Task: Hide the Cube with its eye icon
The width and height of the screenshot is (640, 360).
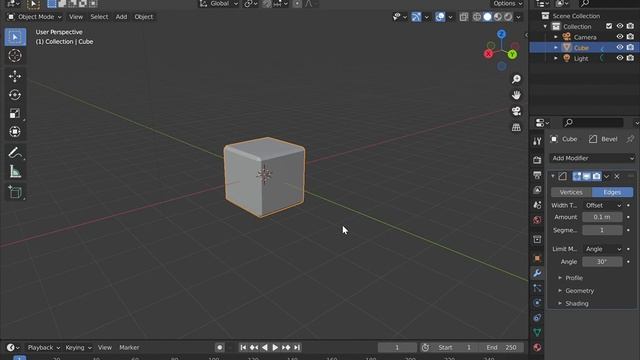Action: tap(620, 47)
